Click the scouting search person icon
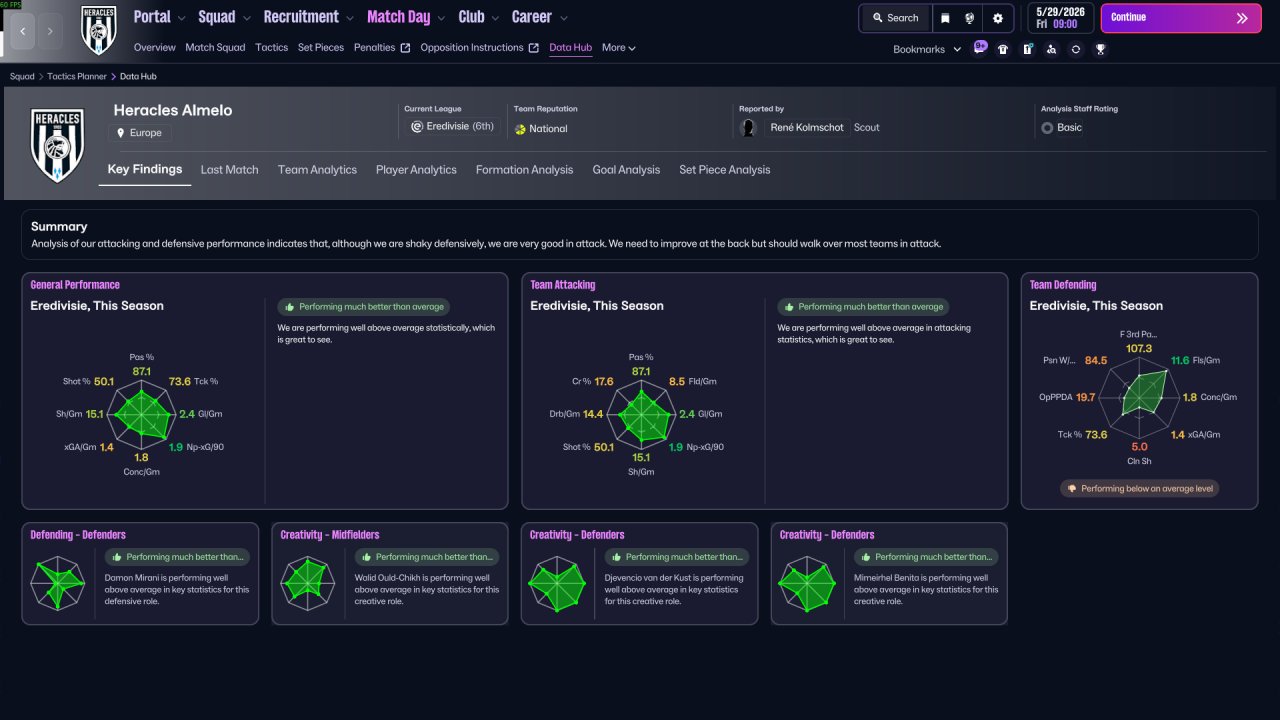Screen dimensions: 1280x720 pos(1051,49)
